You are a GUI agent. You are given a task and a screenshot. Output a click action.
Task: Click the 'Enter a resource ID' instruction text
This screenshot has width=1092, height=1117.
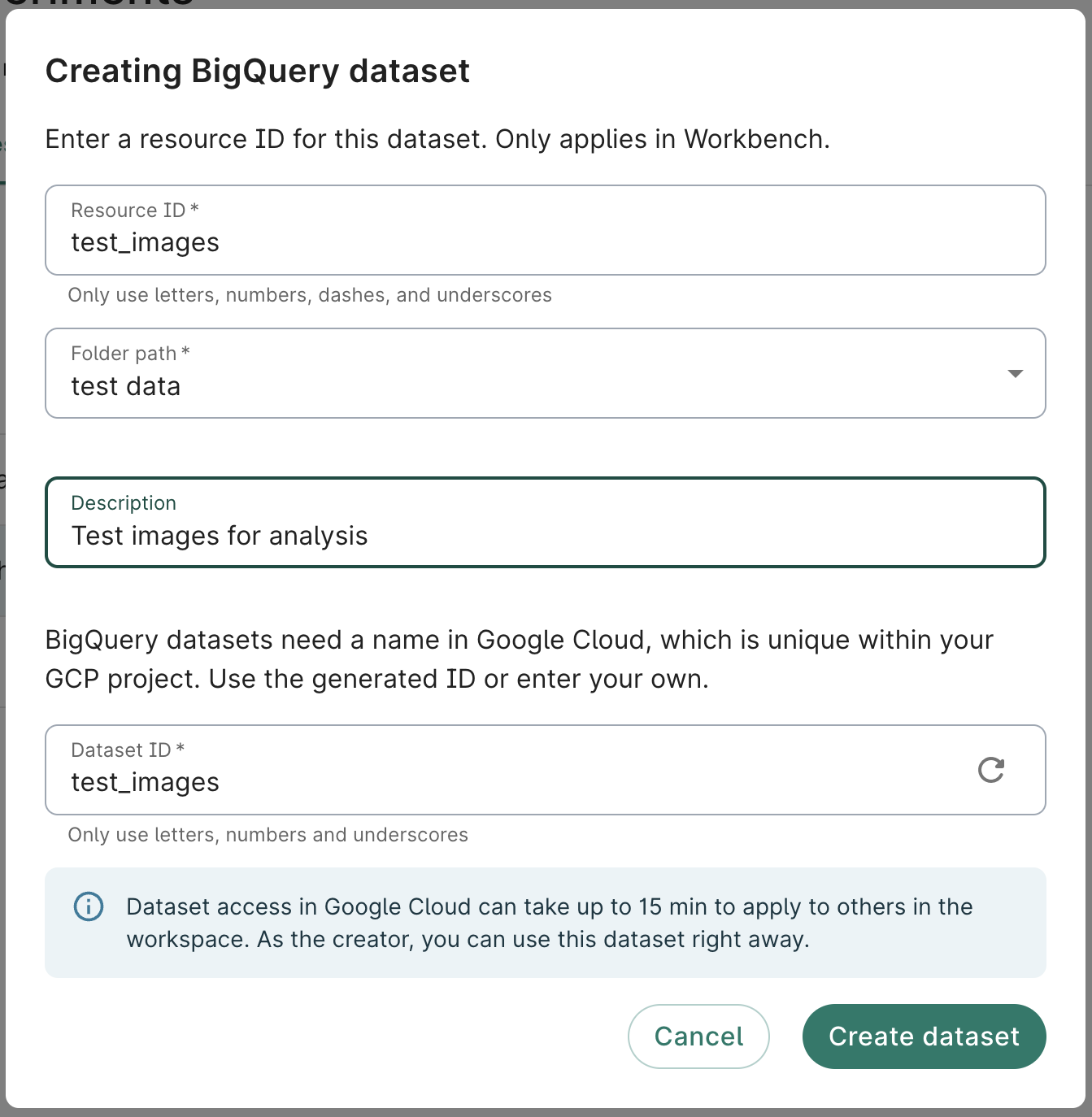point(437,140)
